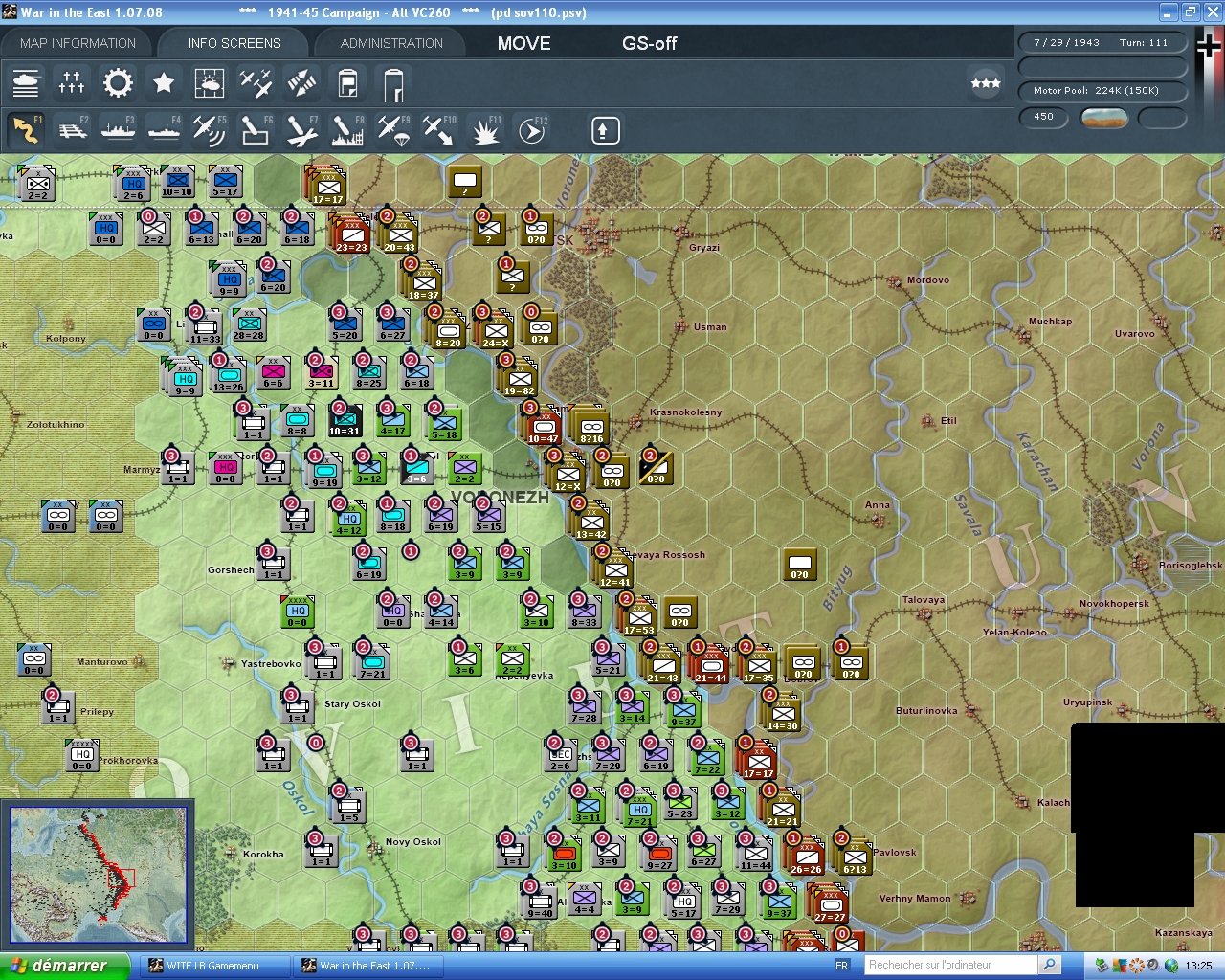Select the Axis 9=40 unit counter
Image resolution: width=1225 pixels, height=980 pixels.
540,902
